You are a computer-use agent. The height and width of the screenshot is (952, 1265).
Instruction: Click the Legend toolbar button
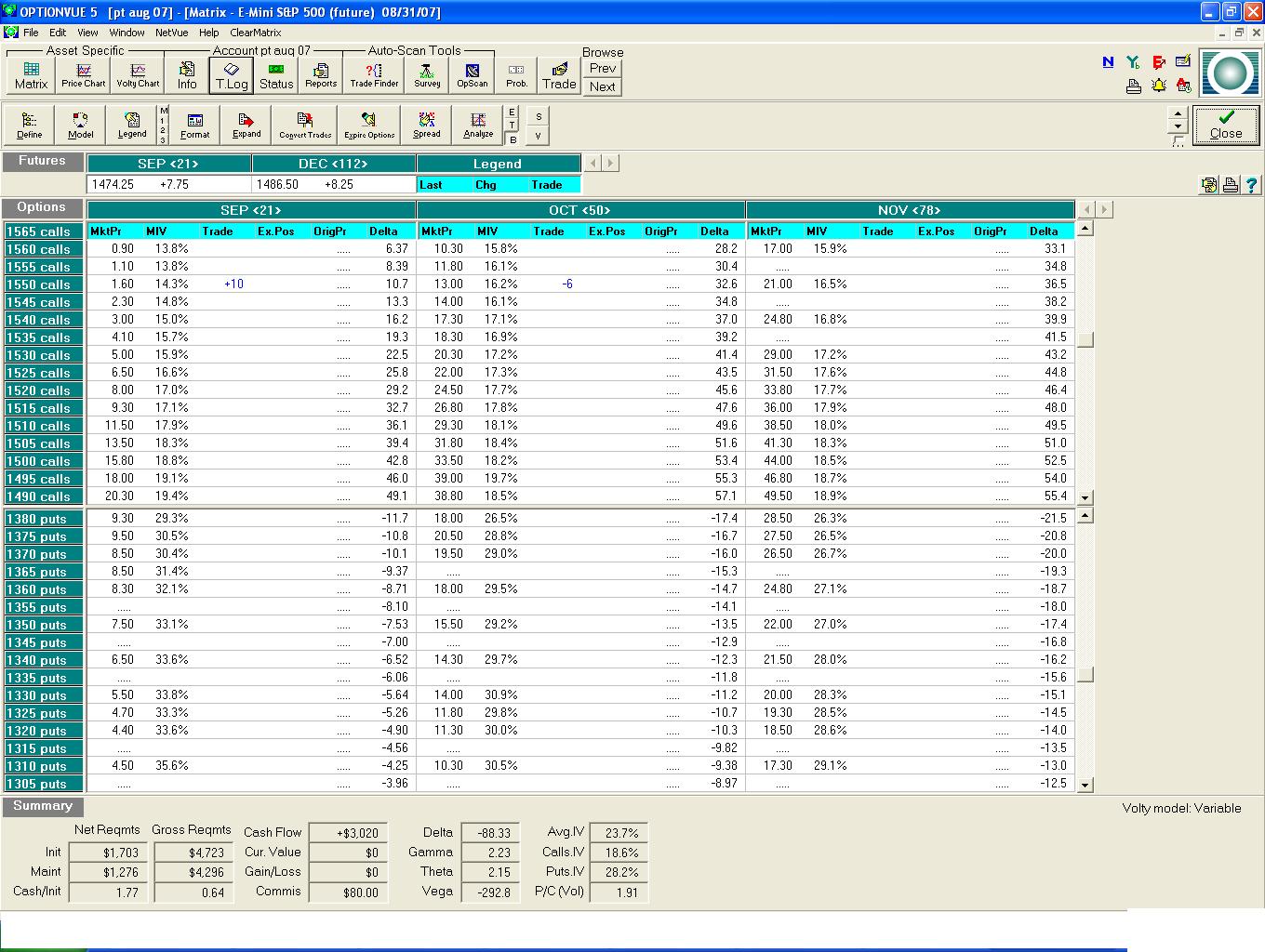132,124
